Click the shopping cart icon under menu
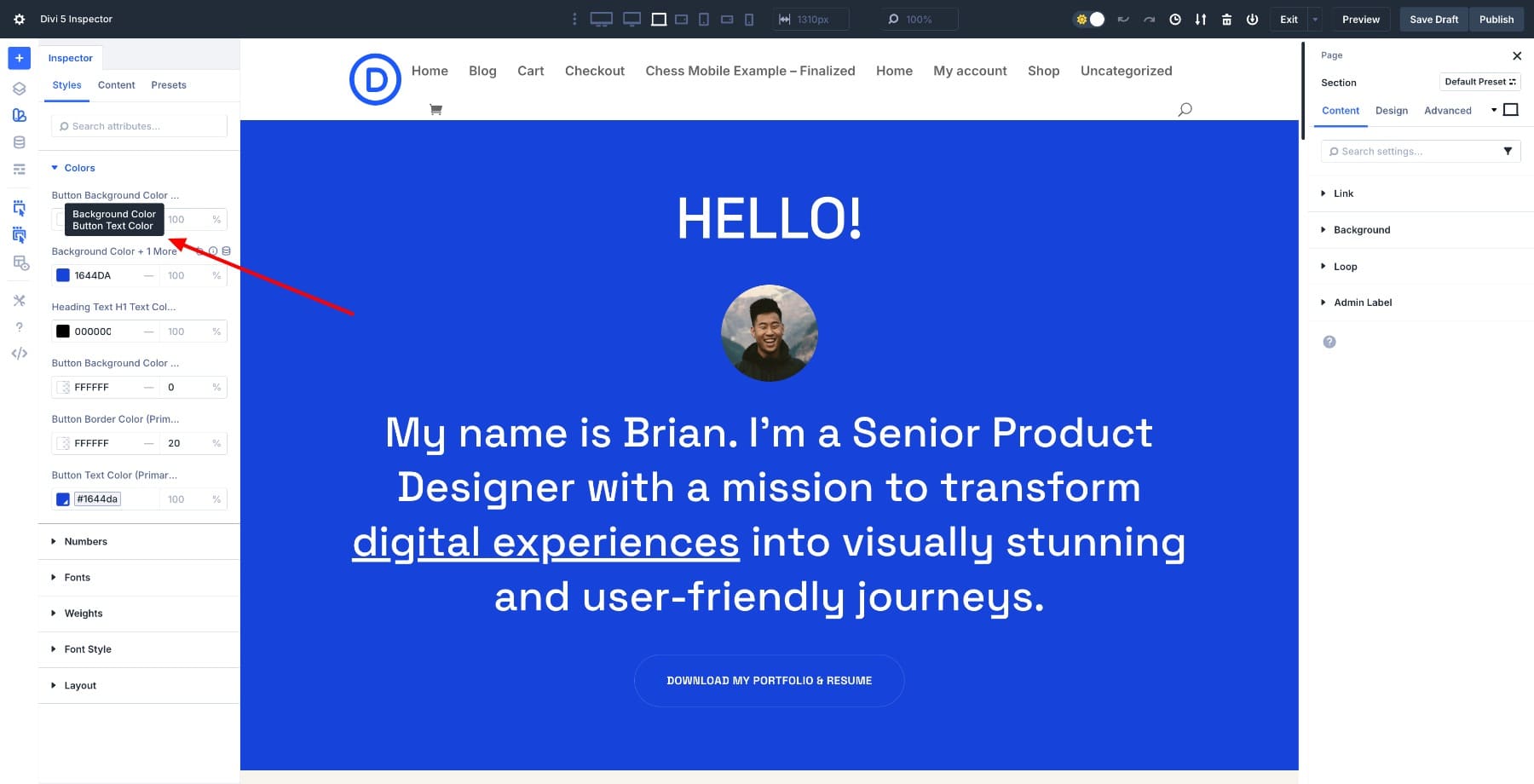This screenshot has width=1534, height=784. click(435, 109)
